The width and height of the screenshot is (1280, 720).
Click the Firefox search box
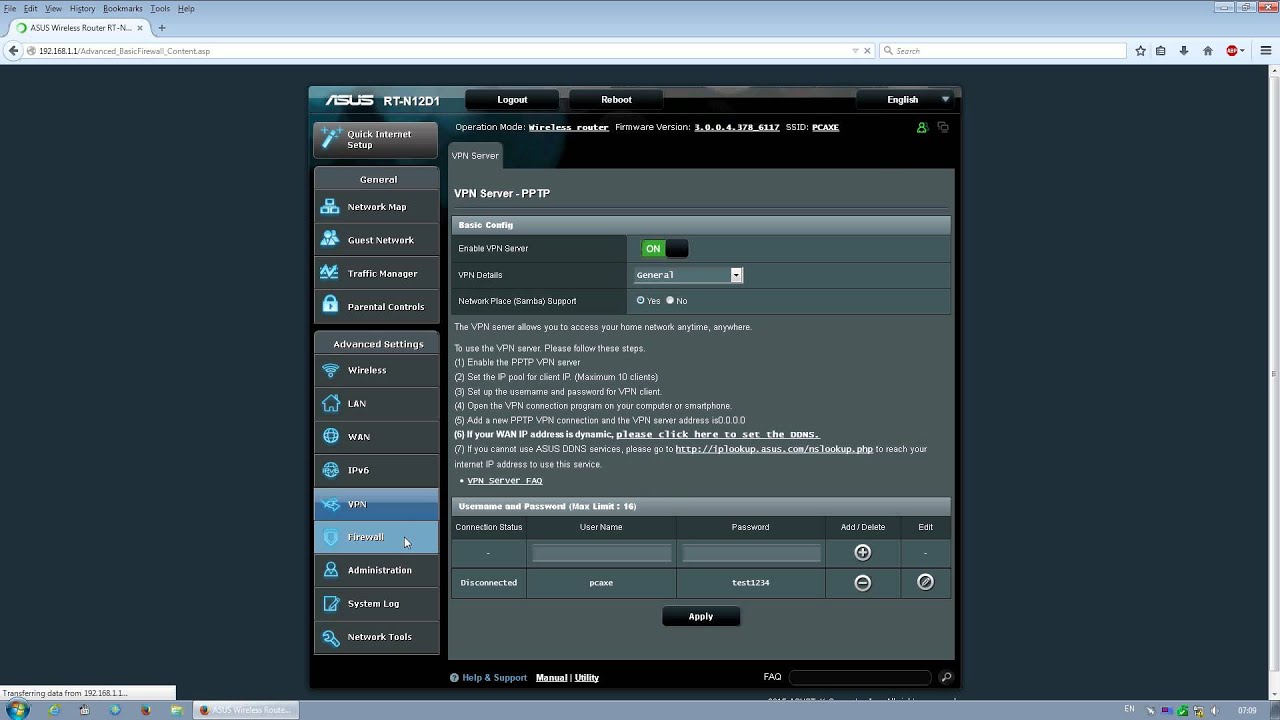pyautogui.click(x=1002, y=51)
